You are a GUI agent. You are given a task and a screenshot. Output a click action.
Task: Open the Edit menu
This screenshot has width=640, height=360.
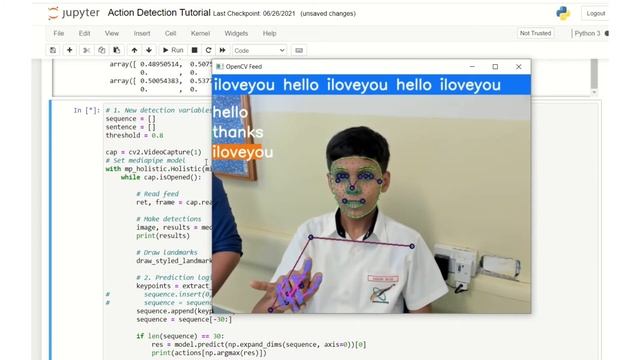click(x=84, y=33)
